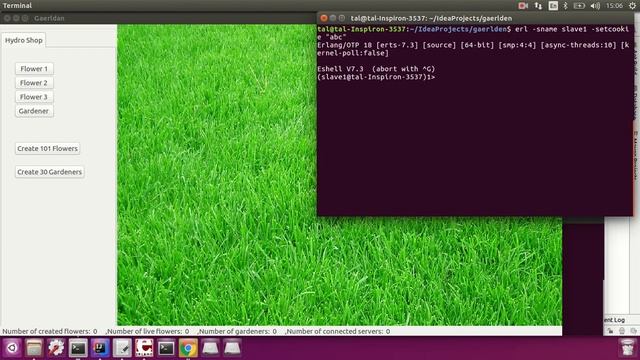640x360 pixels.
Task: Click 'Number of created flowers: 0' status text
Action: [x=50, y=331]
